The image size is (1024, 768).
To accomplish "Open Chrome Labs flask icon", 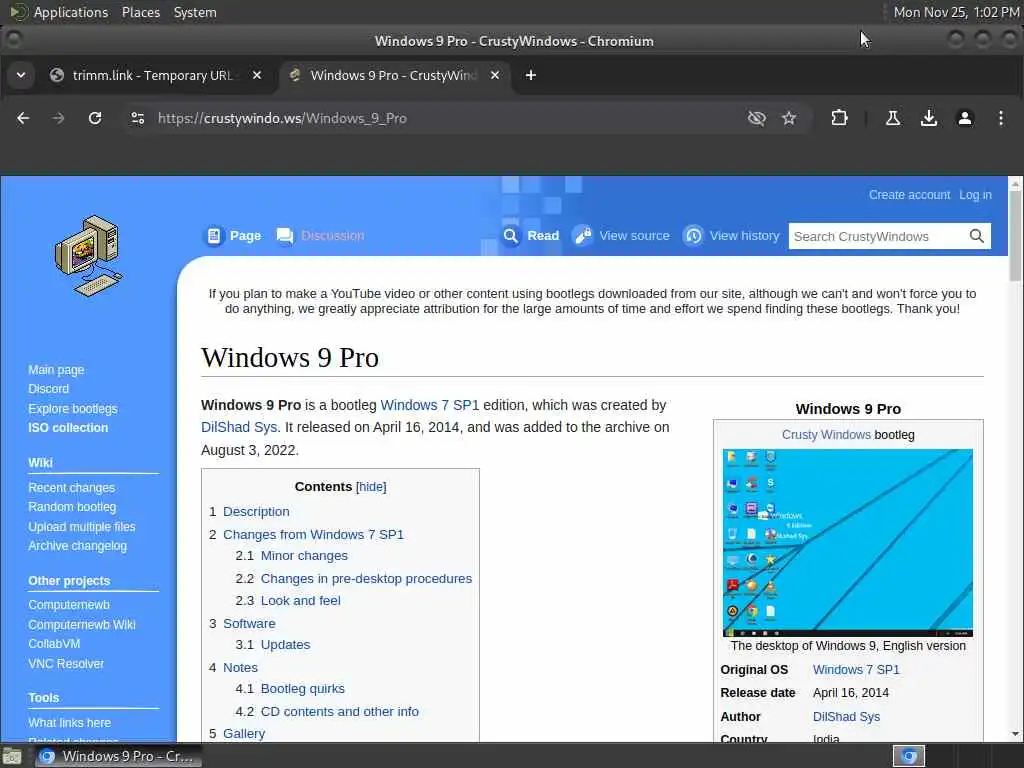I will [893, 118].
